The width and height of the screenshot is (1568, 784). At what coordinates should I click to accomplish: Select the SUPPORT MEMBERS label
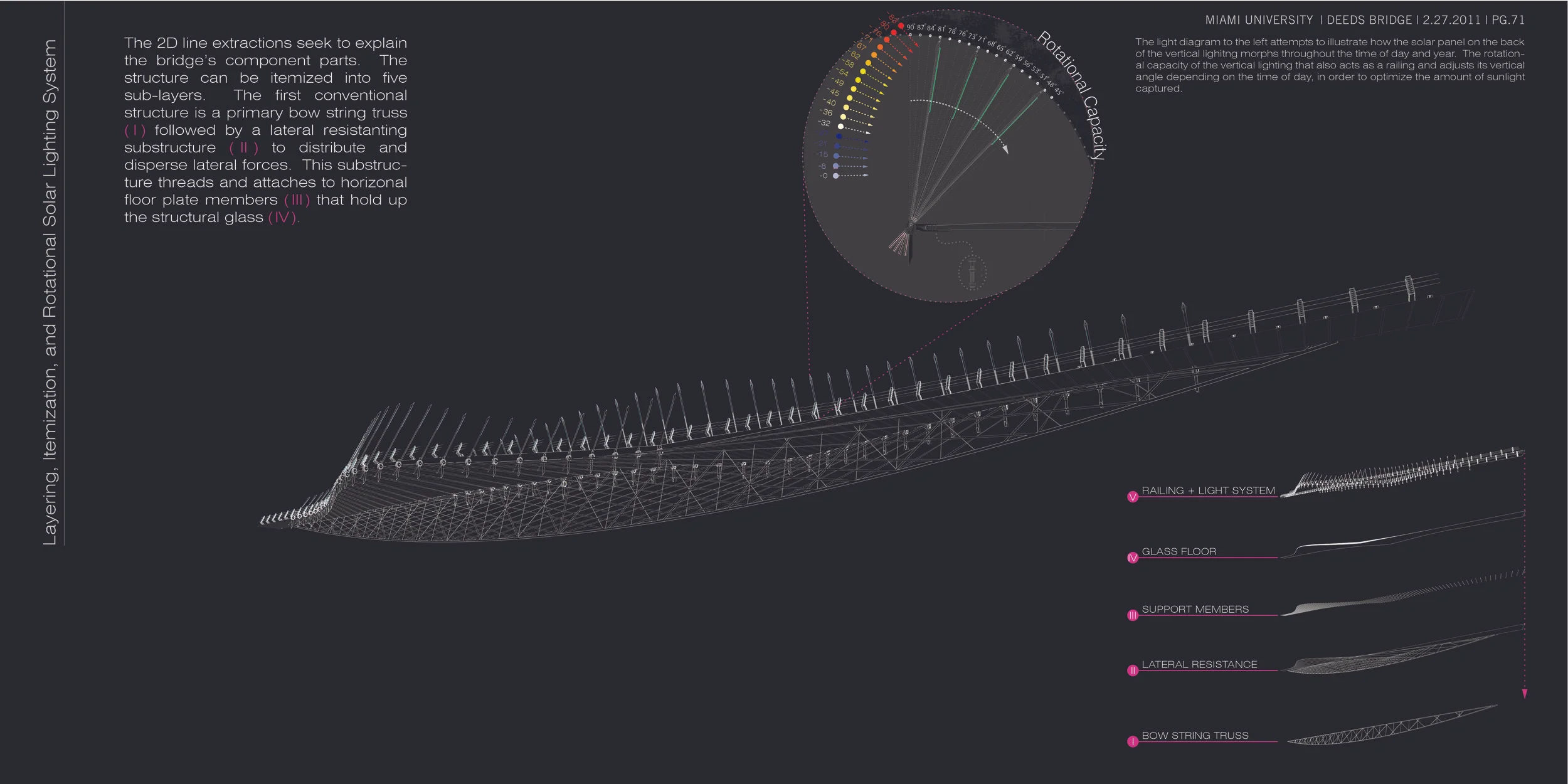1195,609
